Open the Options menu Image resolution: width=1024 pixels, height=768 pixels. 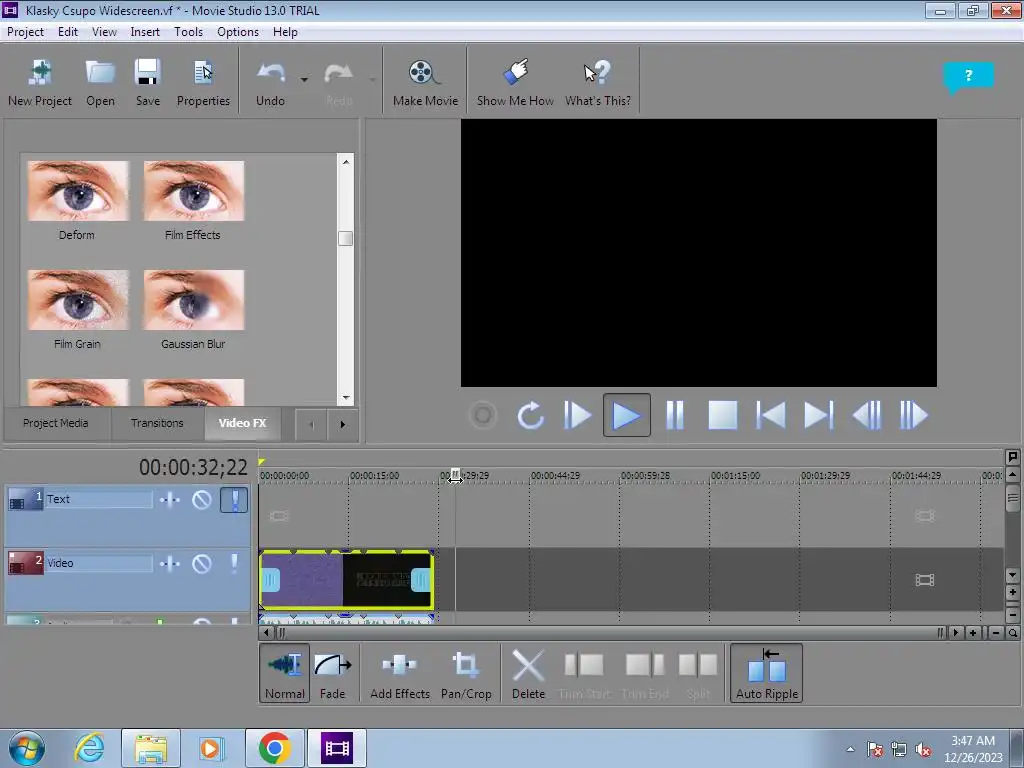pos(238,32)
